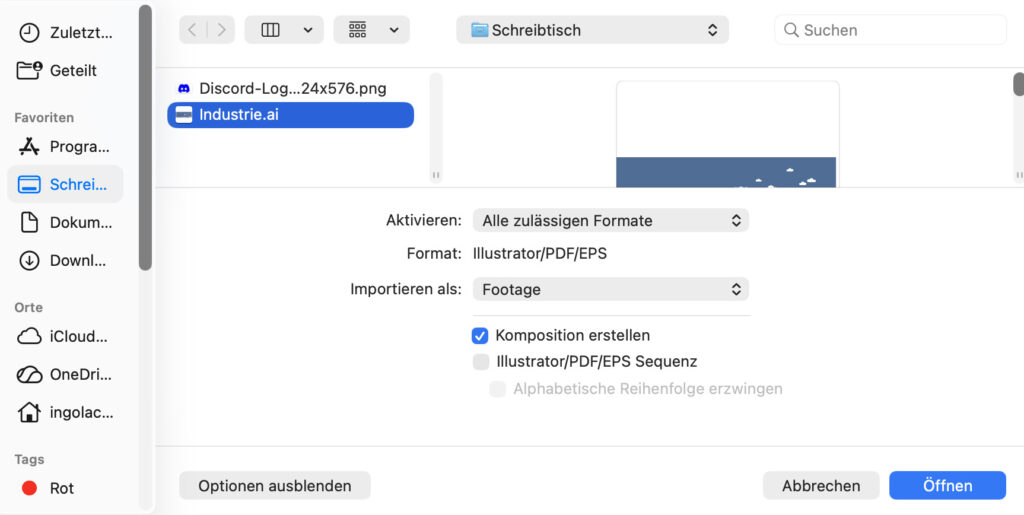Open the Schreibtisch location popup
This screenshot has height=515, width=1024.
click(592, 30)
